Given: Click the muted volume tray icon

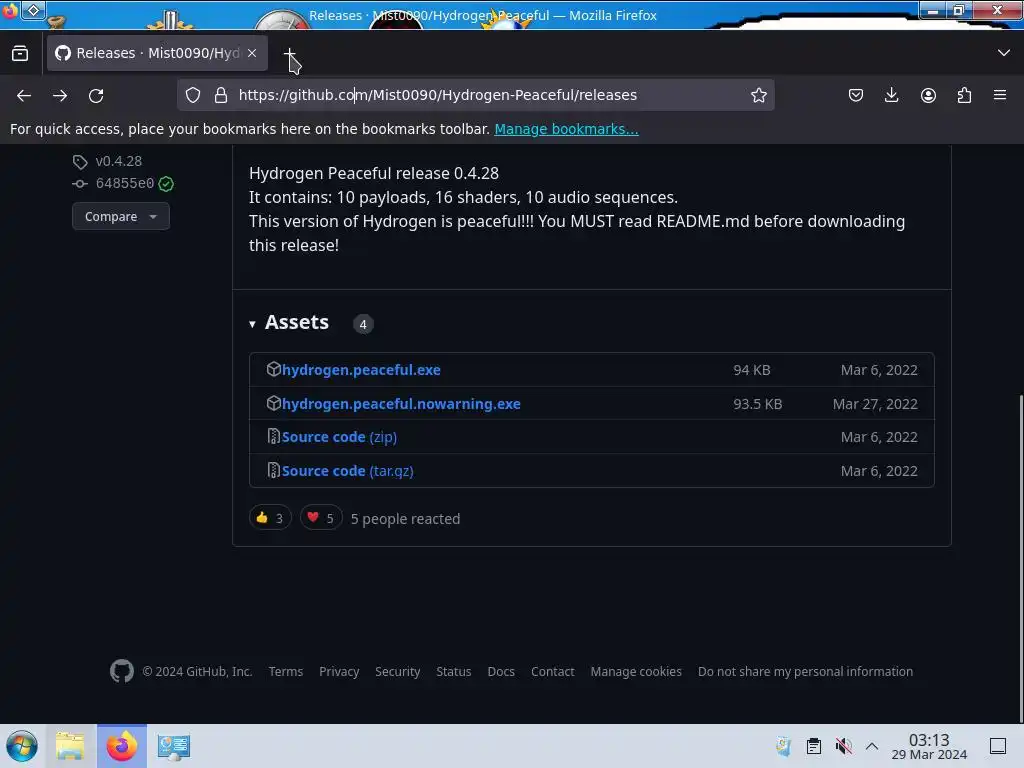Looking at the screenshot, I should [x=843, y=746].
